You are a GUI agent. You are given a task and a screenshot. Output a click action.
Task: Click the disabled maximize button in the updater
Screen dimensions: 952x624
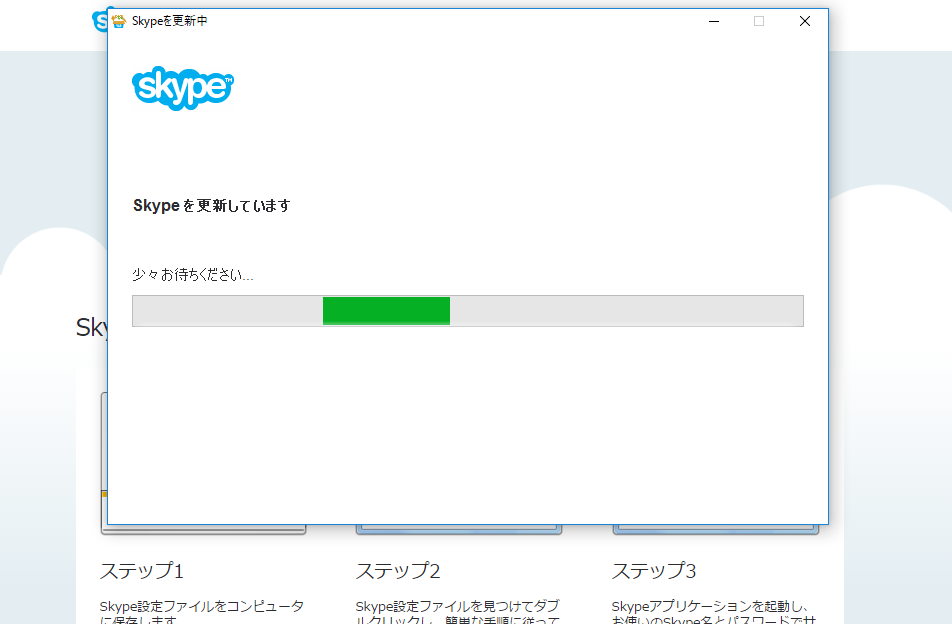click(759, 21)
